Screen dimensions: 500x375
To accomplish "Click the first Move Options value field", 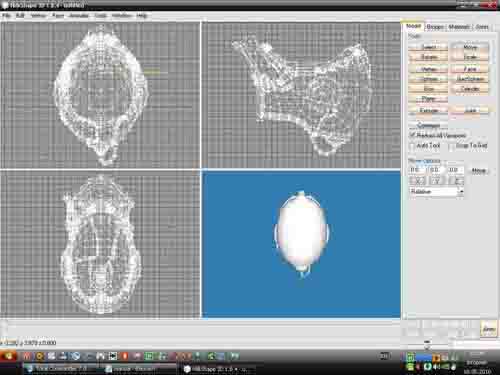I will pyautogui.click(x=417, y=170).
